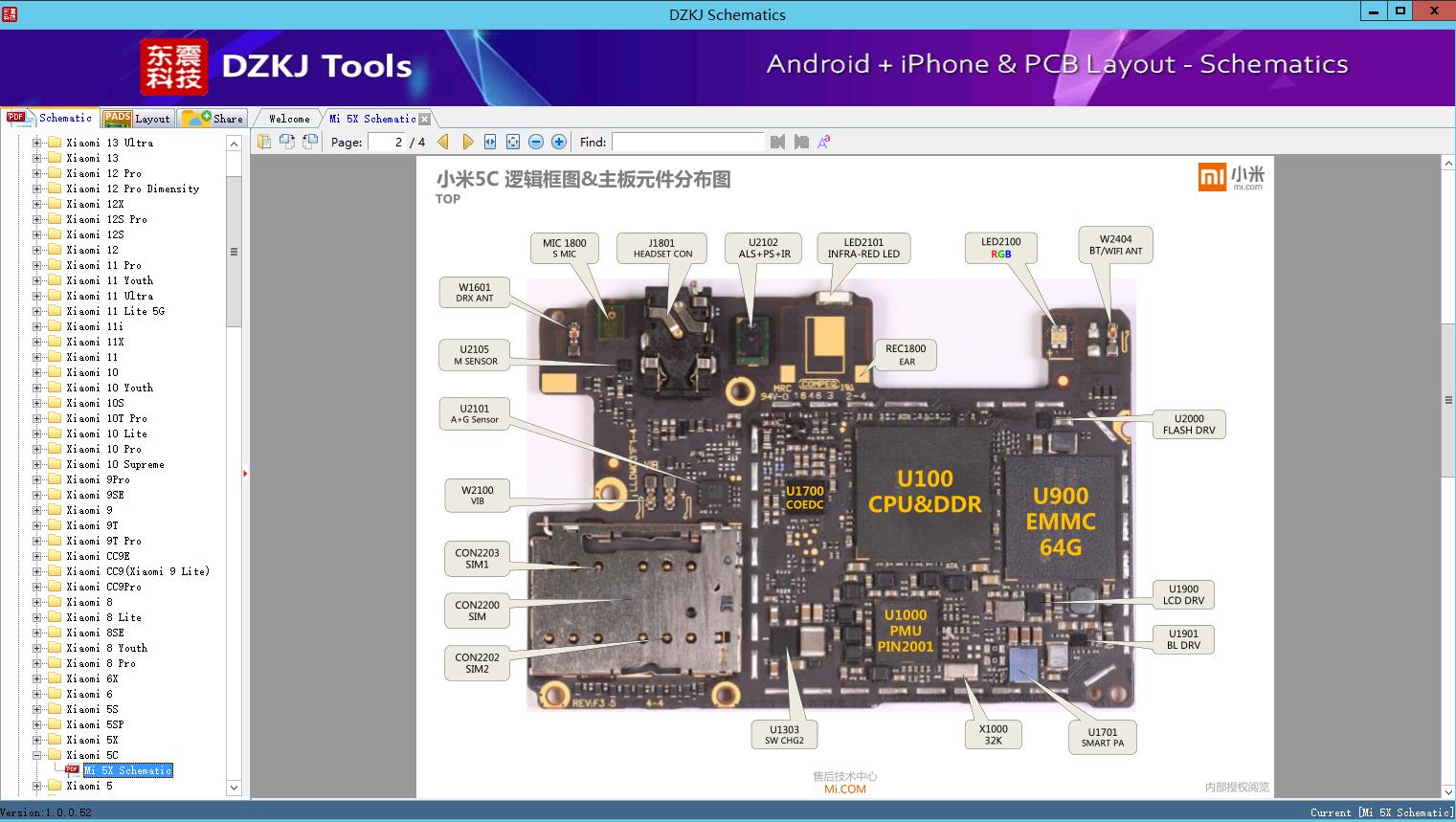Click the document viewer scroll up arrow
1456x822 pixels.
(x=1448, y=164)
